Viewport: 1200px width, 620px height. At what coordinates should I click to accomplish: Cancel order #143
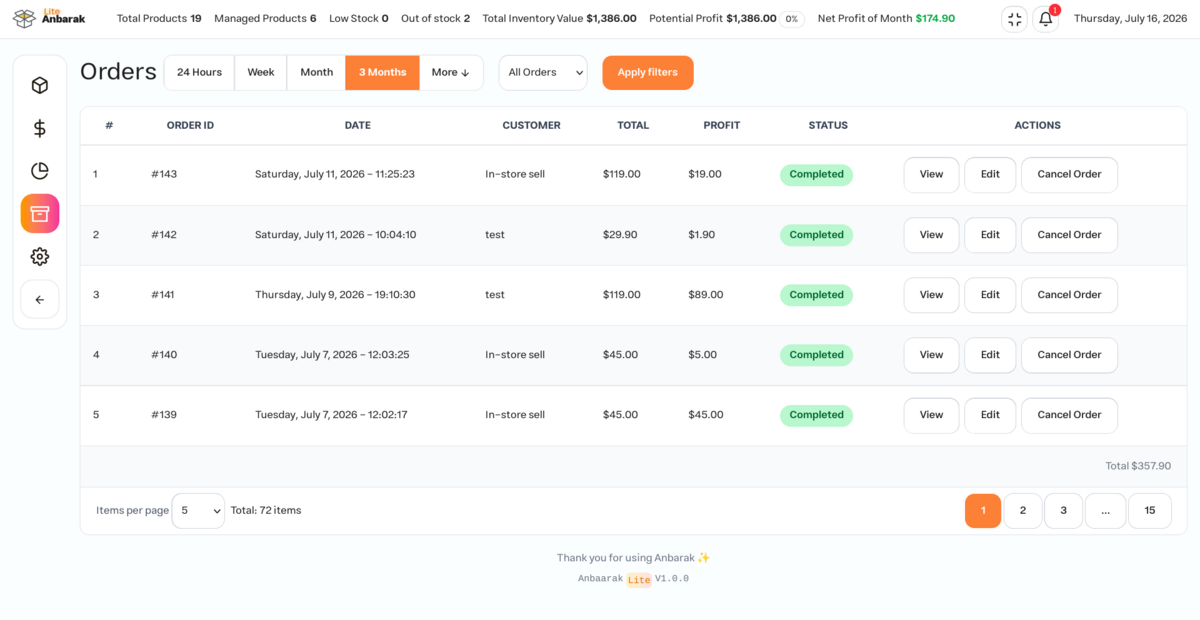click(x=1069, y=175)
